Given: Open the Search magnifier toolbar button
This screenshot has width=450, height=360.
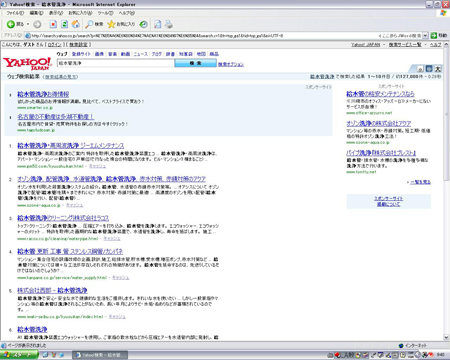Looking at the screenshot, I should 94,24.
